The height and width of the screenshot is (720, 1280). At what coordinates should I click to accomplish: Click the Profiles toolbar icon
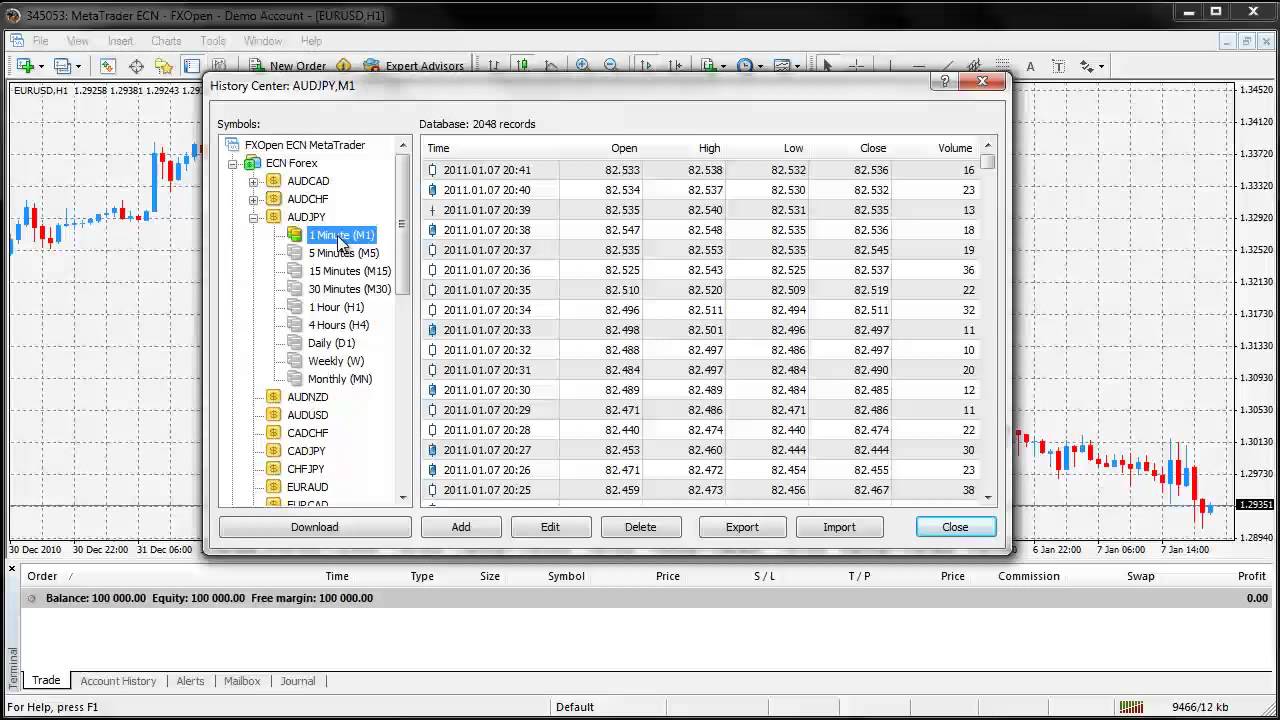(x=62, y=66)
